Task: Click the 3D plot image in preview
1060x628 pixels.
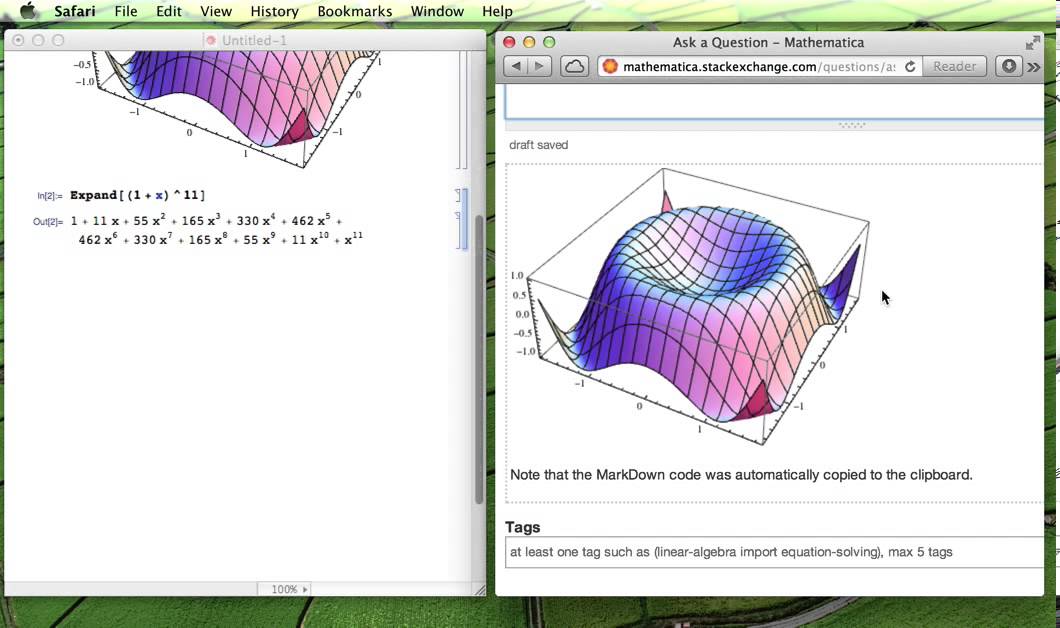Action: click(691, 306)
